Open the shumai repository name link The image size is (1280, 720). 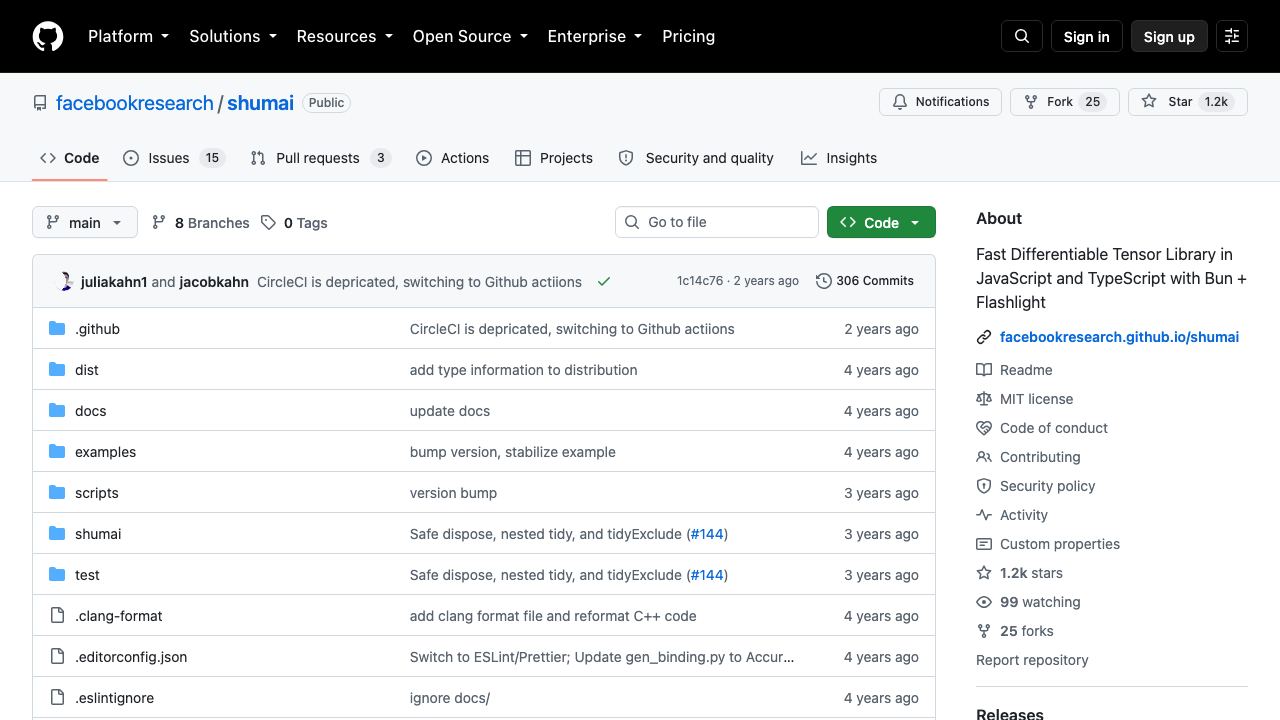pyautogui.click(x=260, y=103)
